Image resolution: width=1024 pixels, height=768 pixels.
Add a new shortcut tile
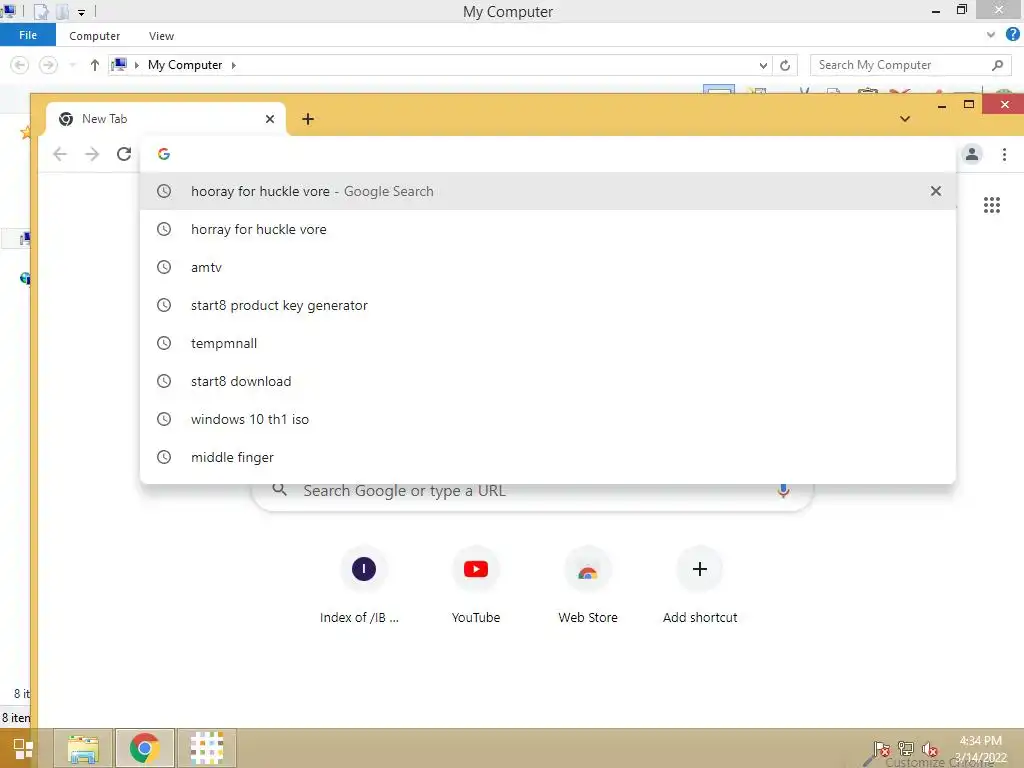(x=699, y=584)
